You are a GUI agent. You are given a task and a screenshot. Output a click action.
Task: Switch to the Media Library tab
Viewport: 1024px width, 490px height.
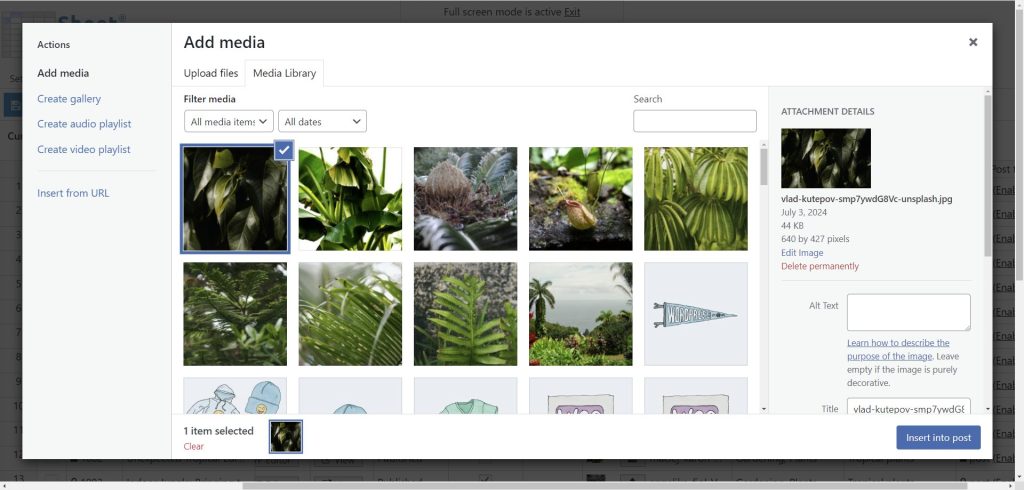pyautogui.click(x=284, y=73)
